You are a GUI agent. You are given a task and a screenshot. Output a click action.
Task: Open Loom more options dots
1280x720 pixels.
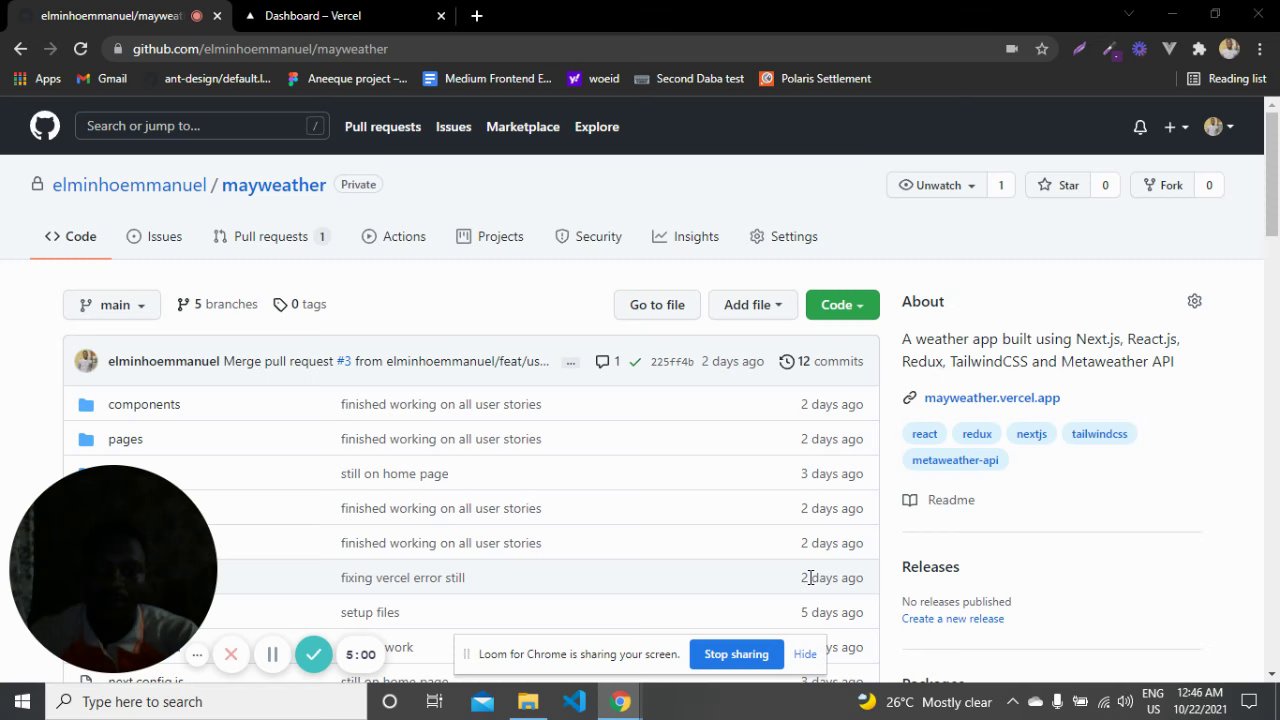(x=197, y=655)
